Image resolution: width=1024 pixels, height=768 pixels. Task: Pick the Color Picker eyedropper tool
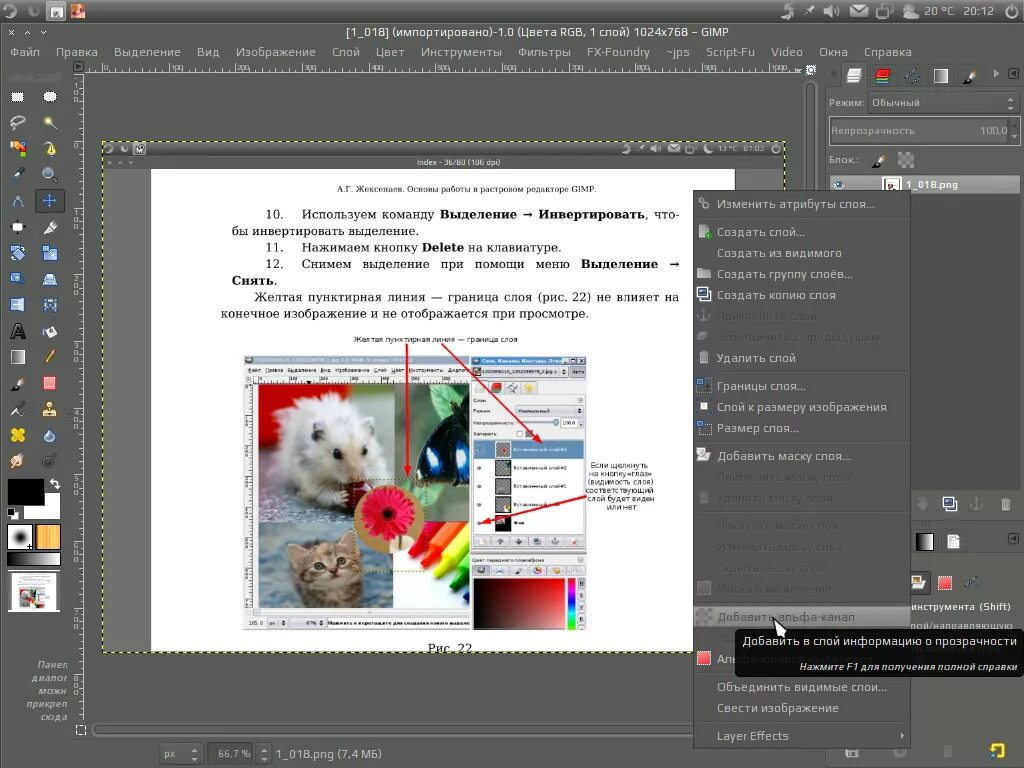click(x=18, y=174)
